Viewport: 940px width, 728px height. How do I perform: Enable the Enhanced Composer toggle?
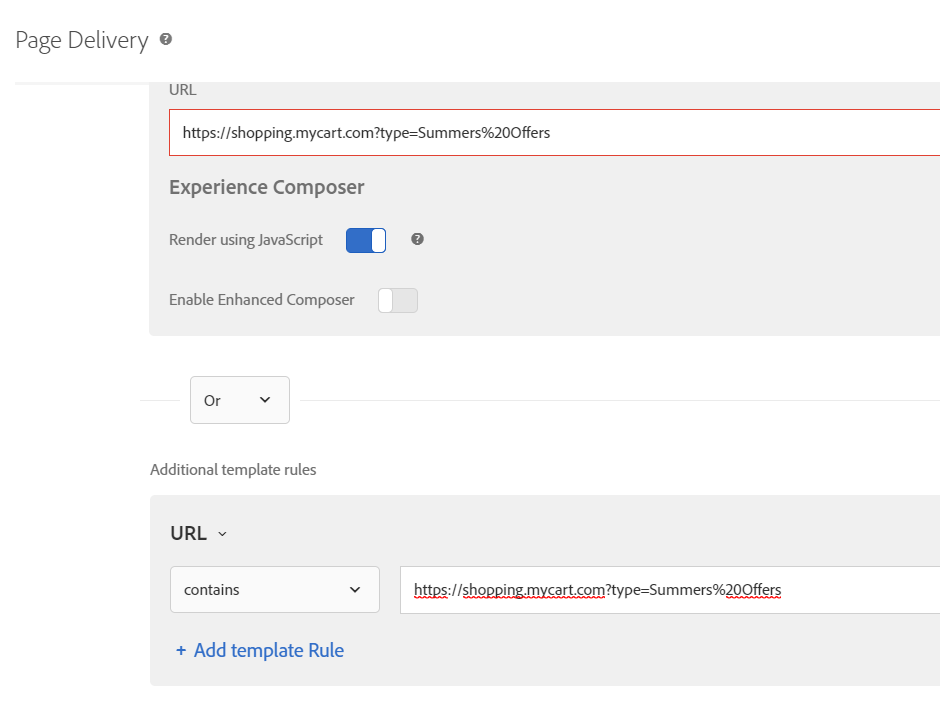397,300
